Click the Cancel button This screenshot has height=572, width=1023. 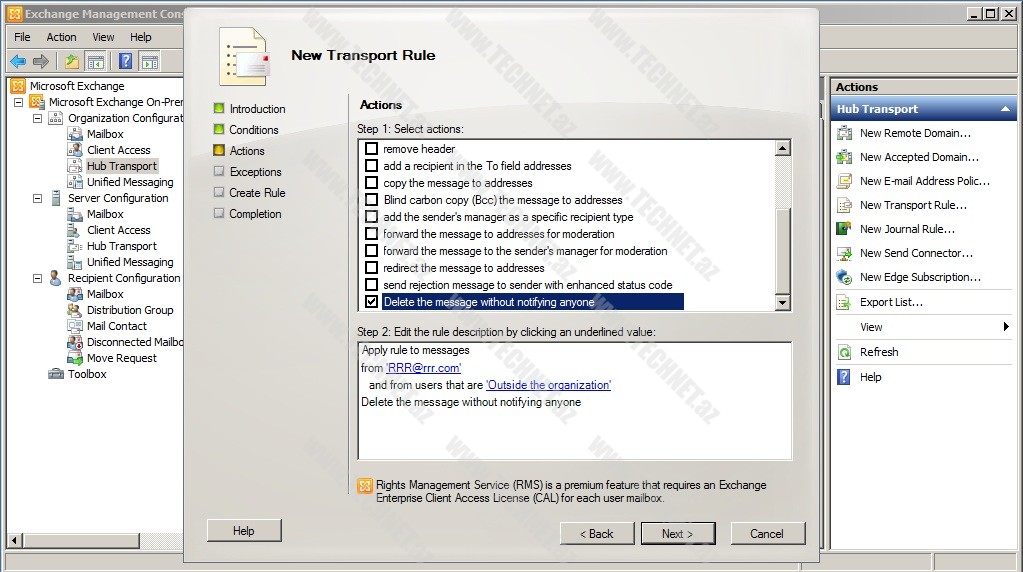point(767,534)
